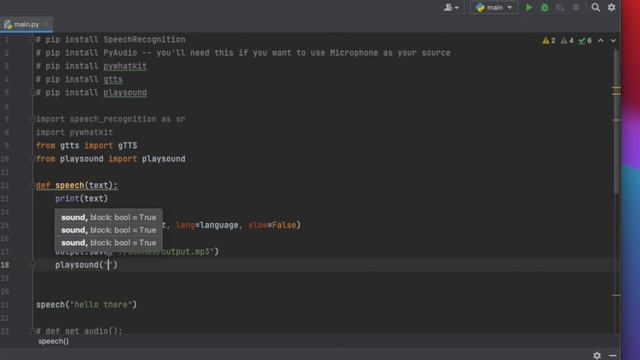Open tool window settings gear at bottom right
This screenshot has width=640, height=360.
coord(597,356)
